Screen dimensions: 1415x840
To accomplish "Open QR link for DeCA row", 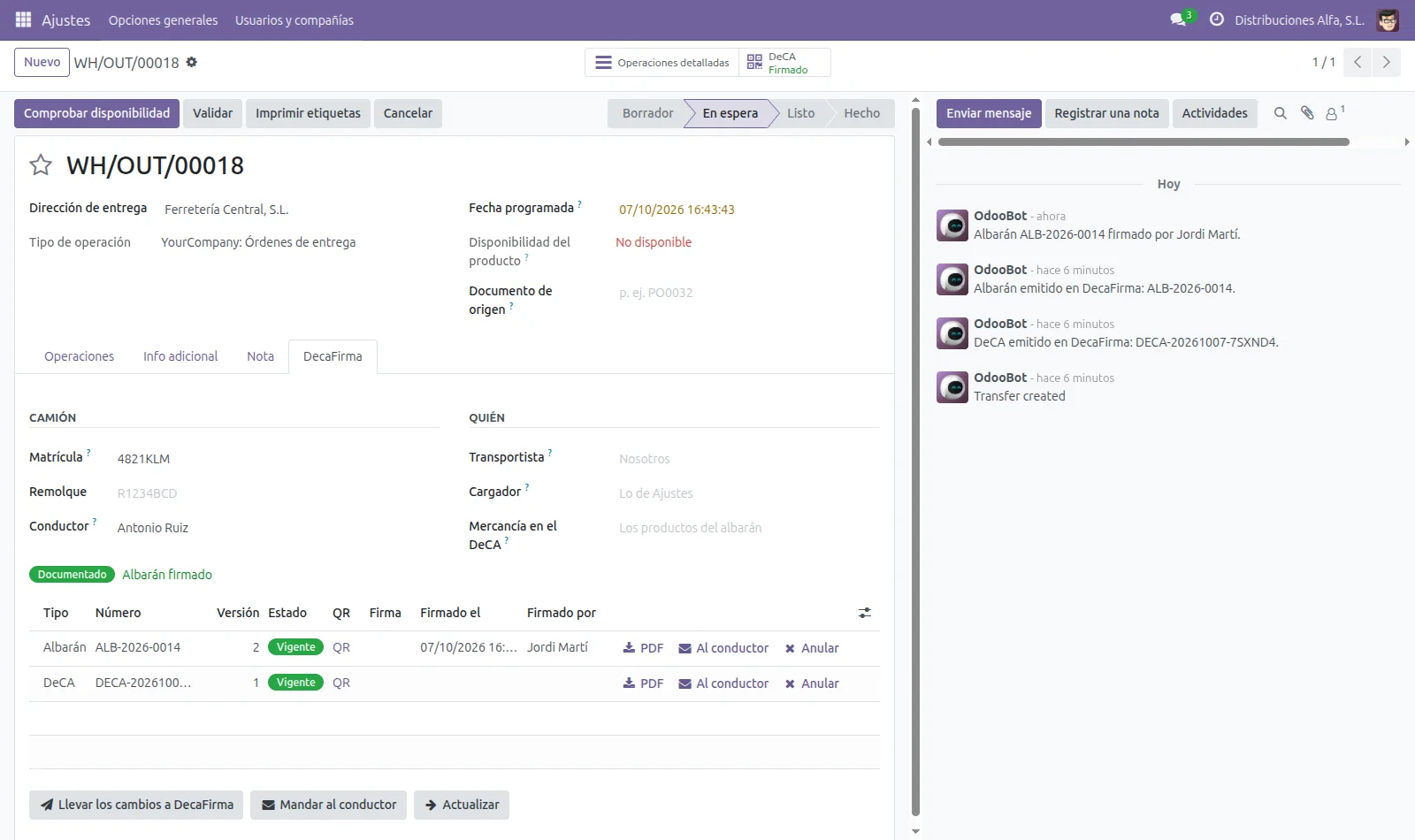I will (341, 683).
